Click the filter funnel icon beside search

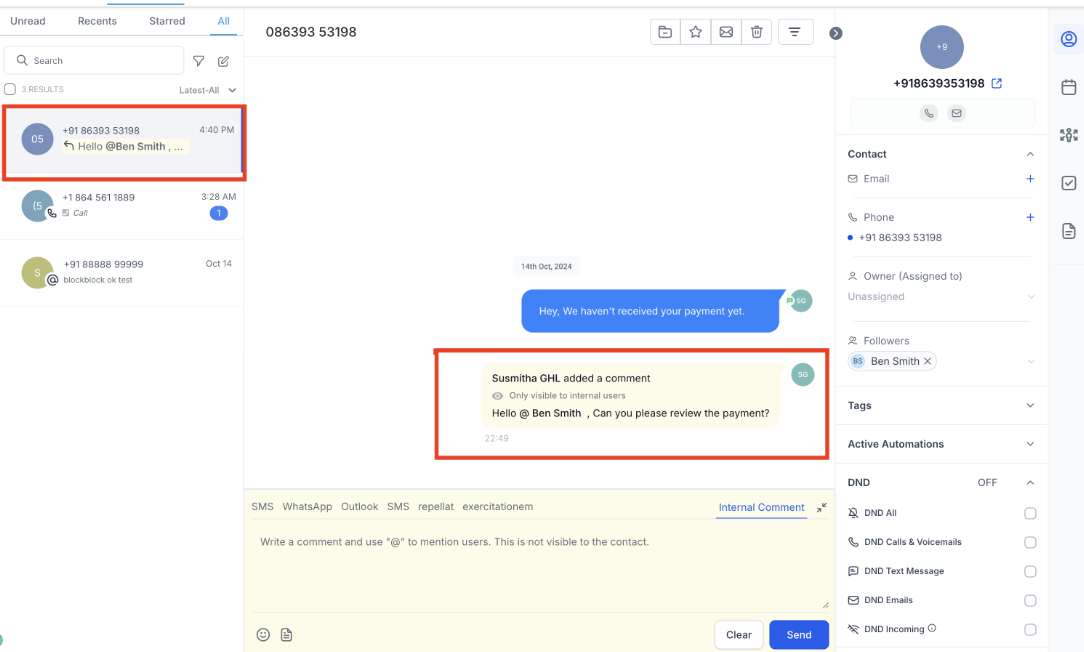[199, 61]
